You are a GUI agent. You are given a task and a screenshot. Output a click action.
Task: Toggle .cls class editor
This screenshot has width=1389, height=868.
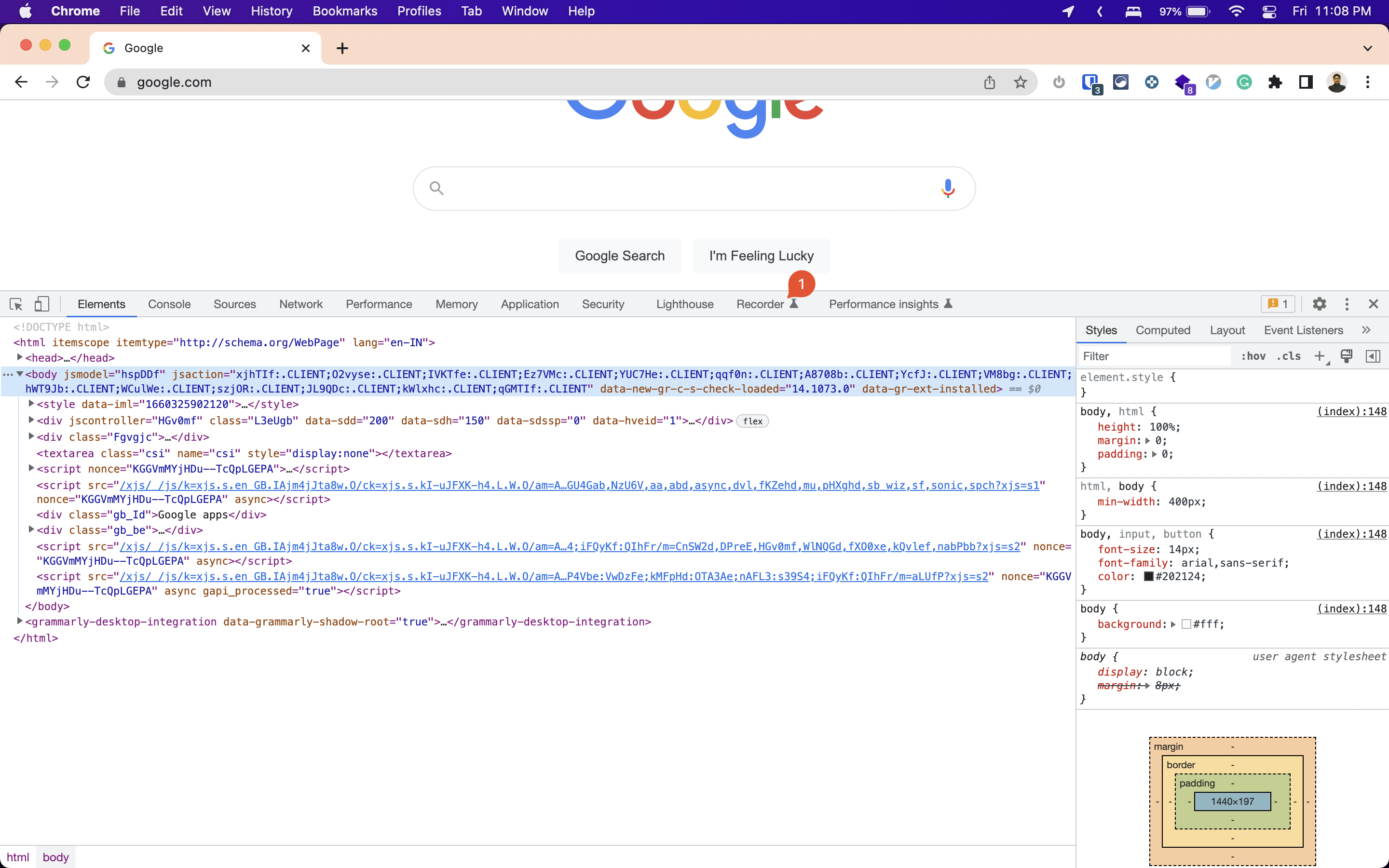point(1289,356)
